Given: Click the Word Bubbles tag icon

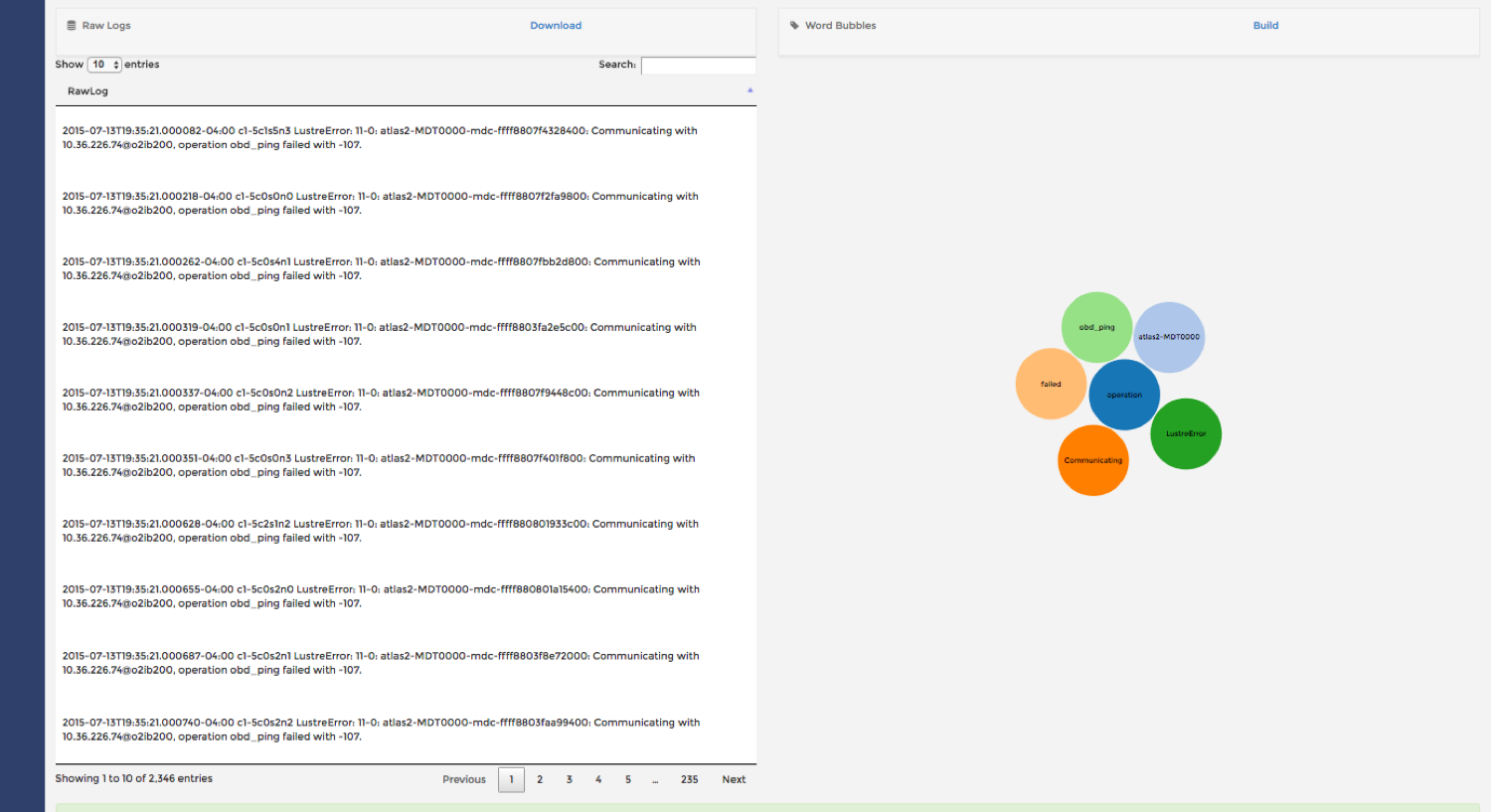Looking at the screenshot, I should [794, 26].
